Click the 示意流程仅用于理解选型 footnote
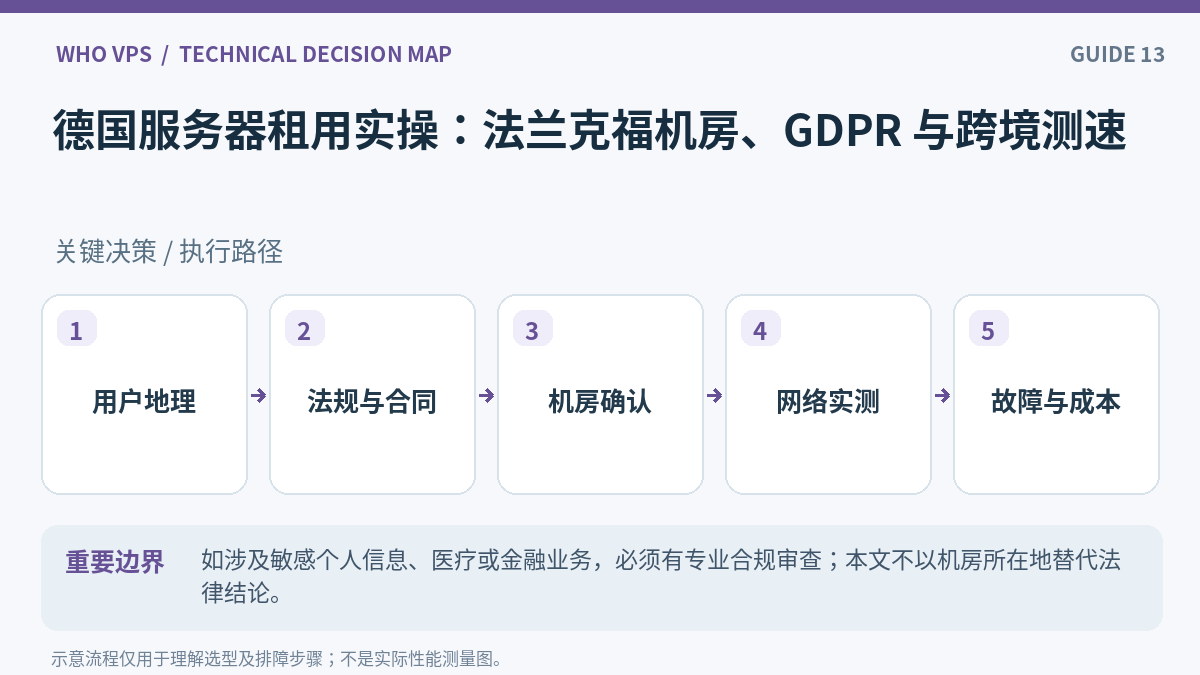The width and height of the screenshot is (1200, 675). pyautogui.click(x=277, y=659)
